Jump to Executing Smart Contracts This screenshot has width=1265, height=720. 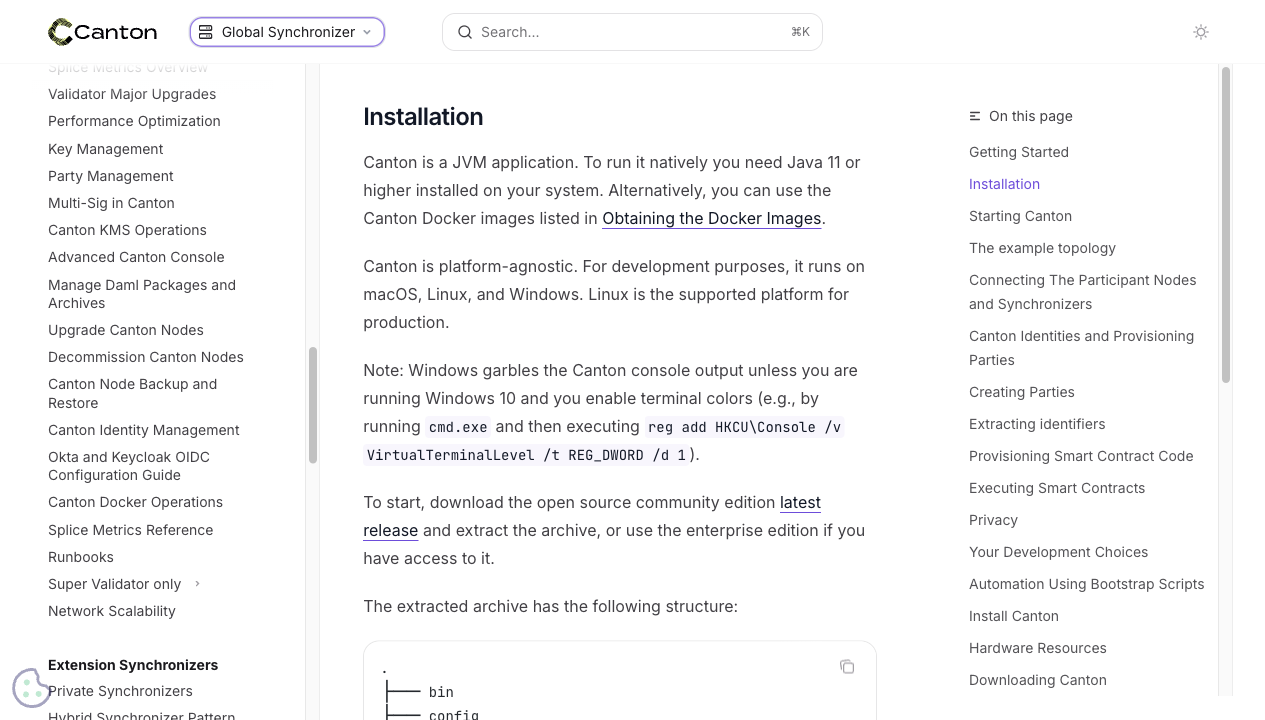click(1057, 488)
